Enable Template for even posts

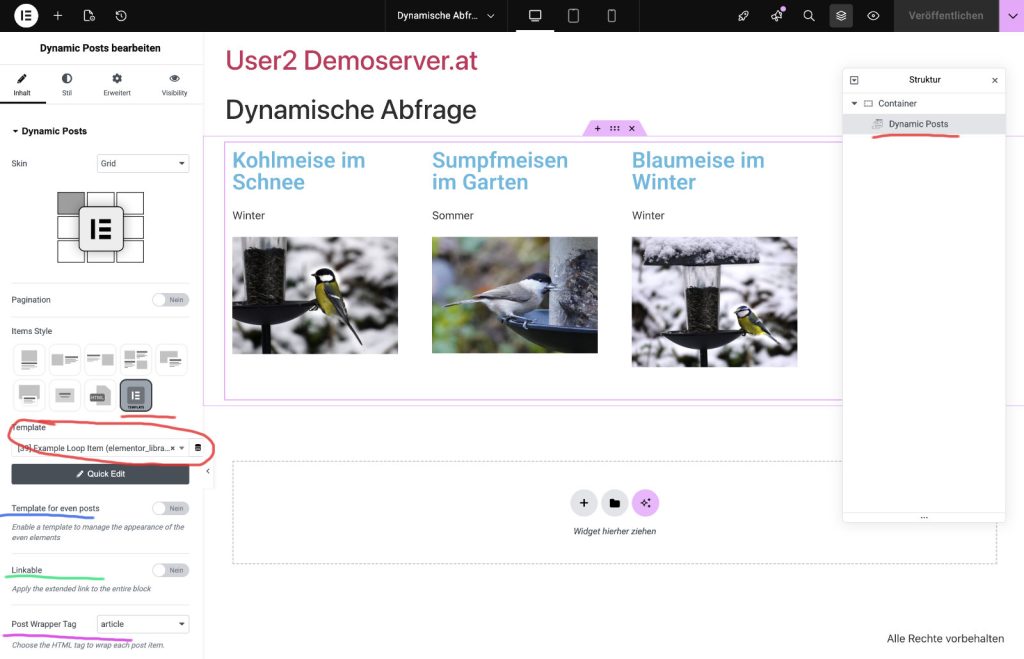tap(168, 508)
